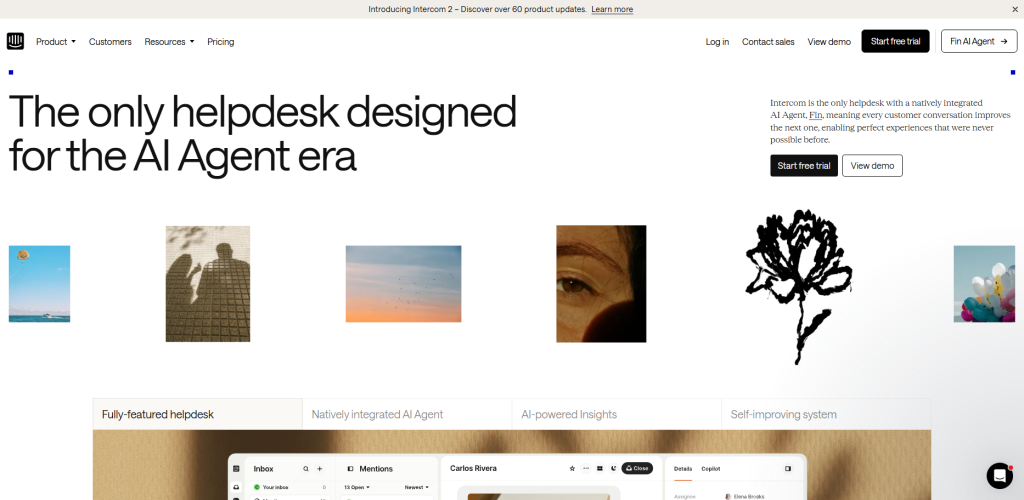Dismiss the announcement banner with the X

point(1014,9)
